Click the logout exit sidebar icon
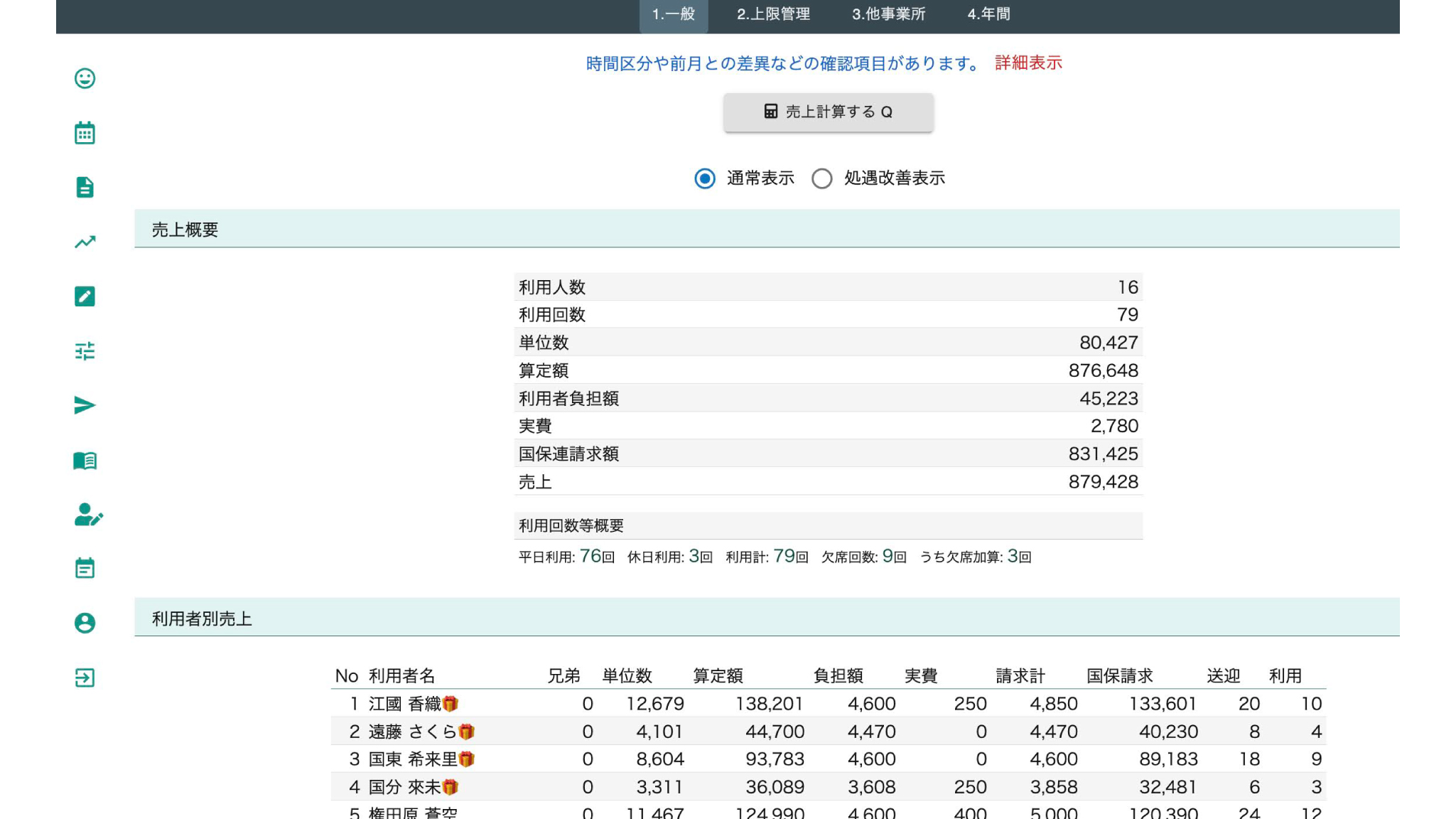 pyautogui.click(x=85, y=678)
